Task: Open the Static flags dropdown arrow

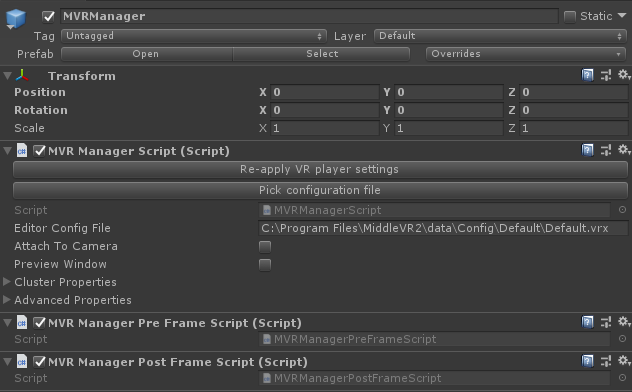Action: [x=622, y=15]
